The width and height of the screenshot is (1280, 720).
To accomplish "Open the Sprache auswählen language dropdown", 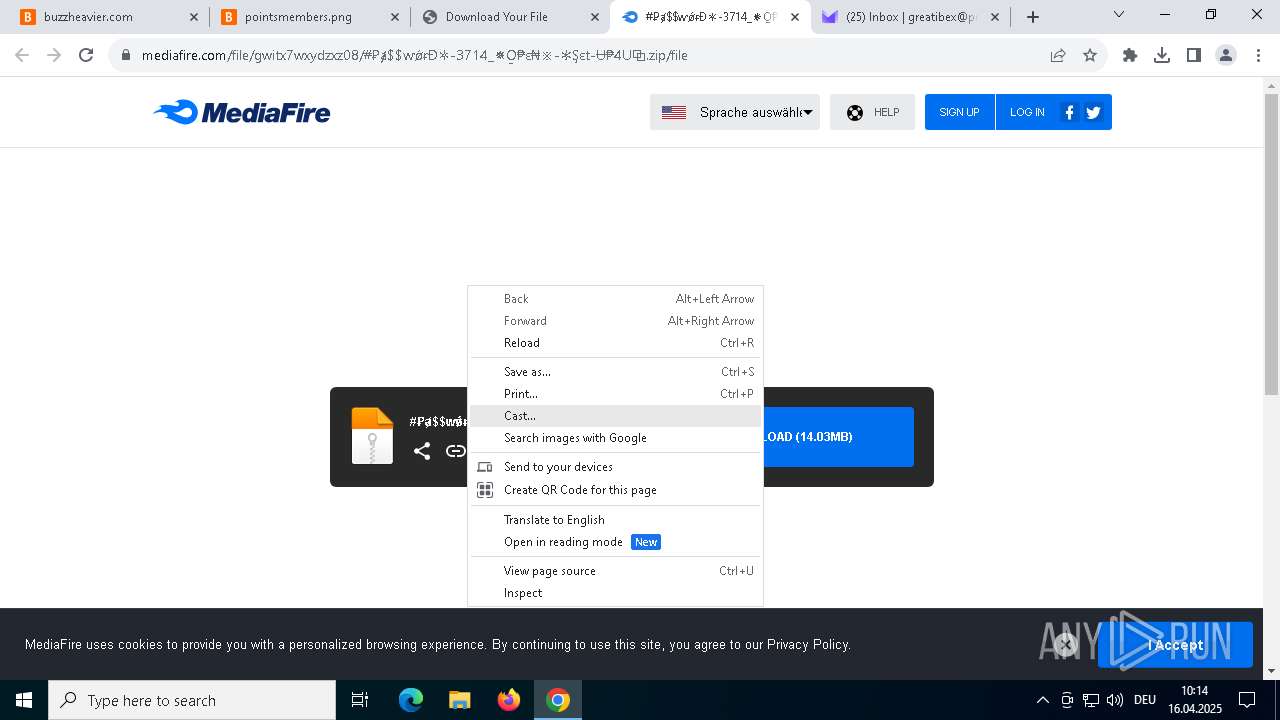I will pyautogui.click(x=735, y=112).
